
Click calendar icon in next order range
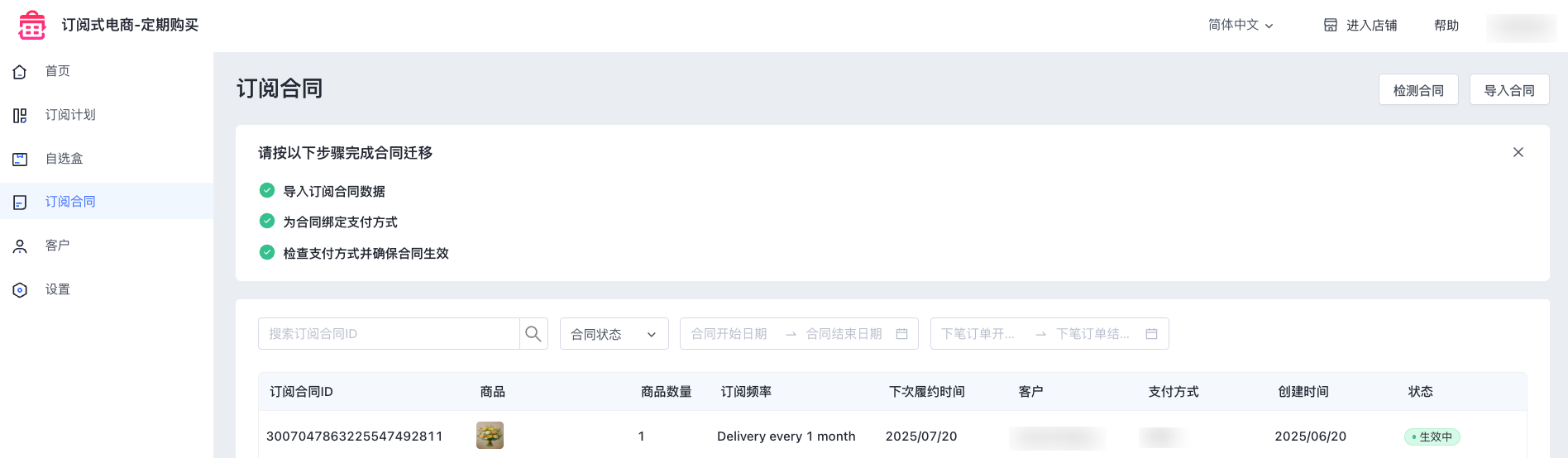click(x=1151, y=334)
